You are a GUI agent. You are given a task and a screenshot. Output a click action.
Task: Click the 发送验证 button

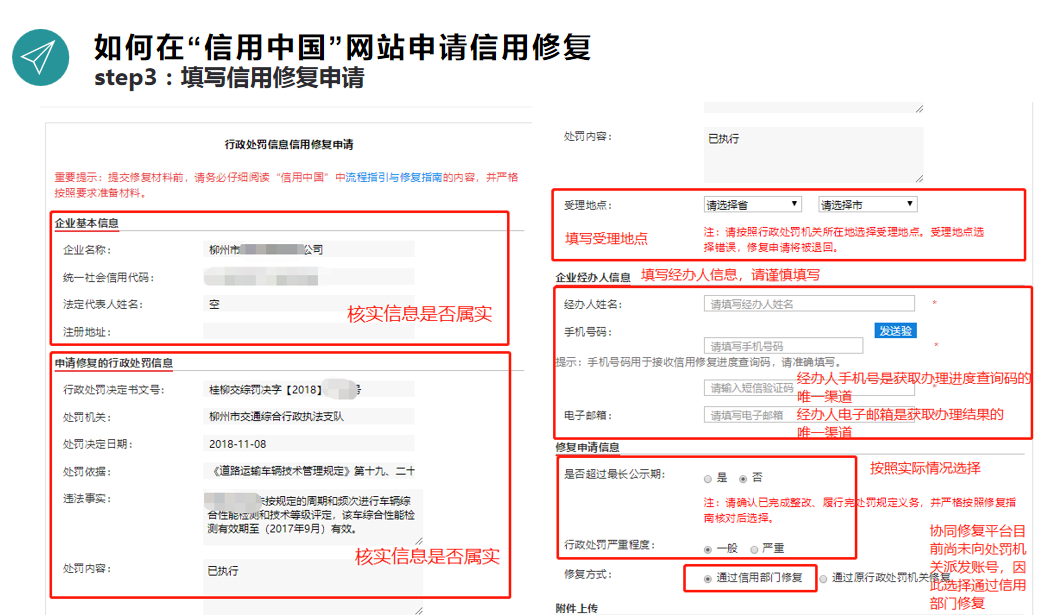pyautogui.click(x=895, y=331)
